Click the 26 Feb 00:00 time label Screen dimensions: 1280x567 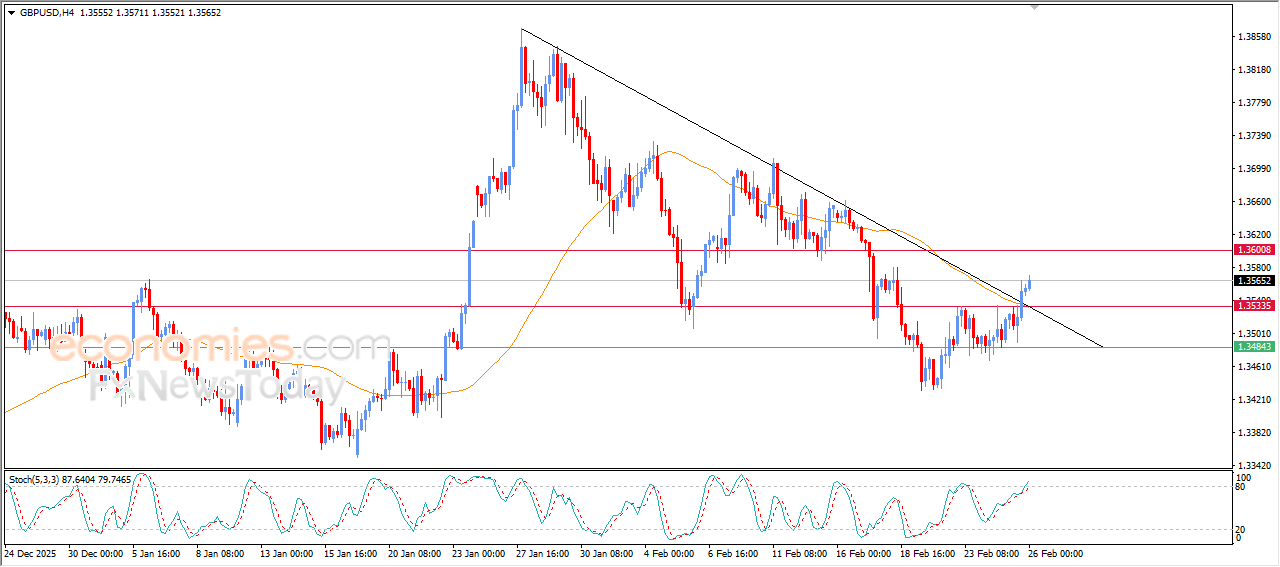coord(1056,553)
